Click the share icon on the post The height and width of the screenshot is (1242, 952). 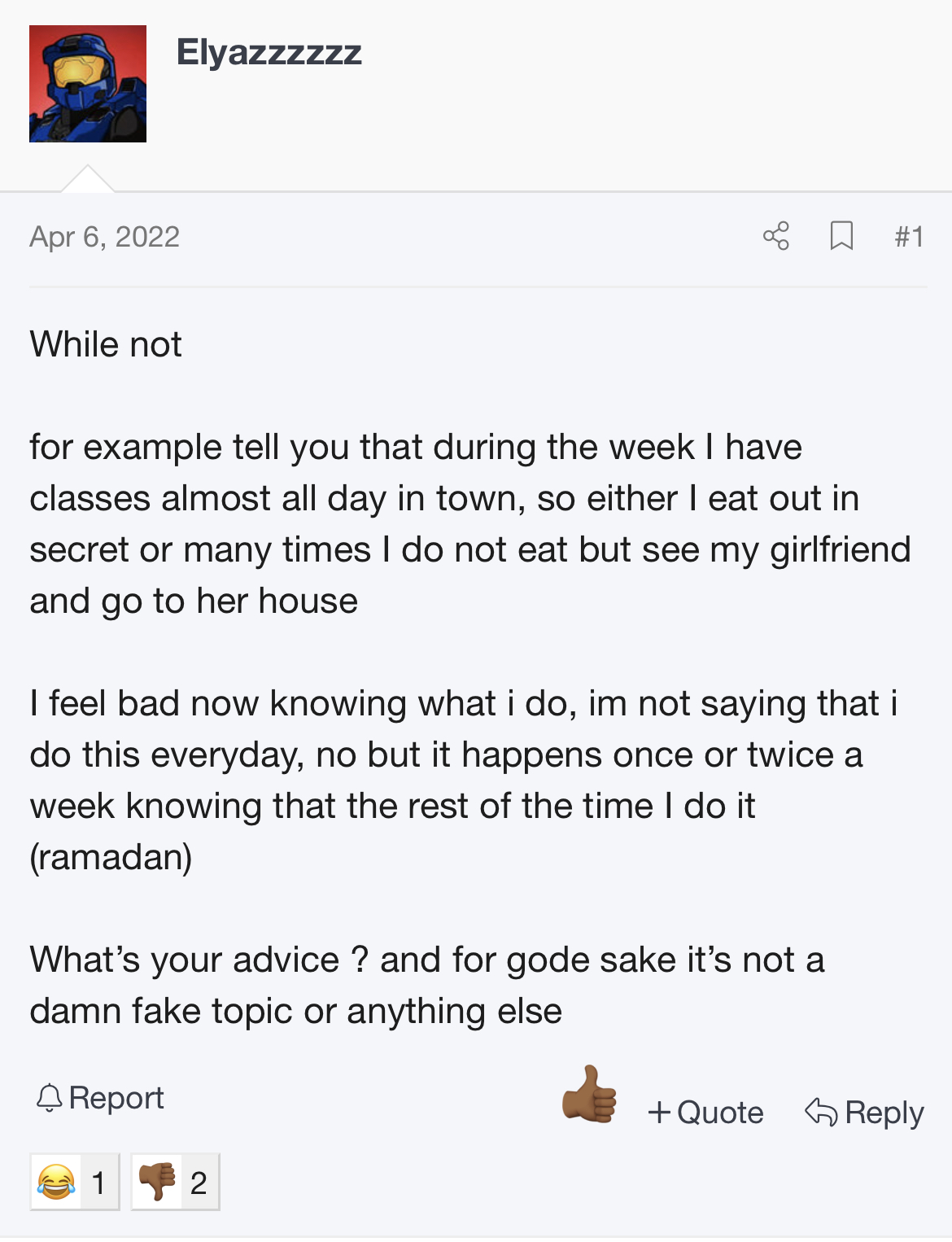776,236
